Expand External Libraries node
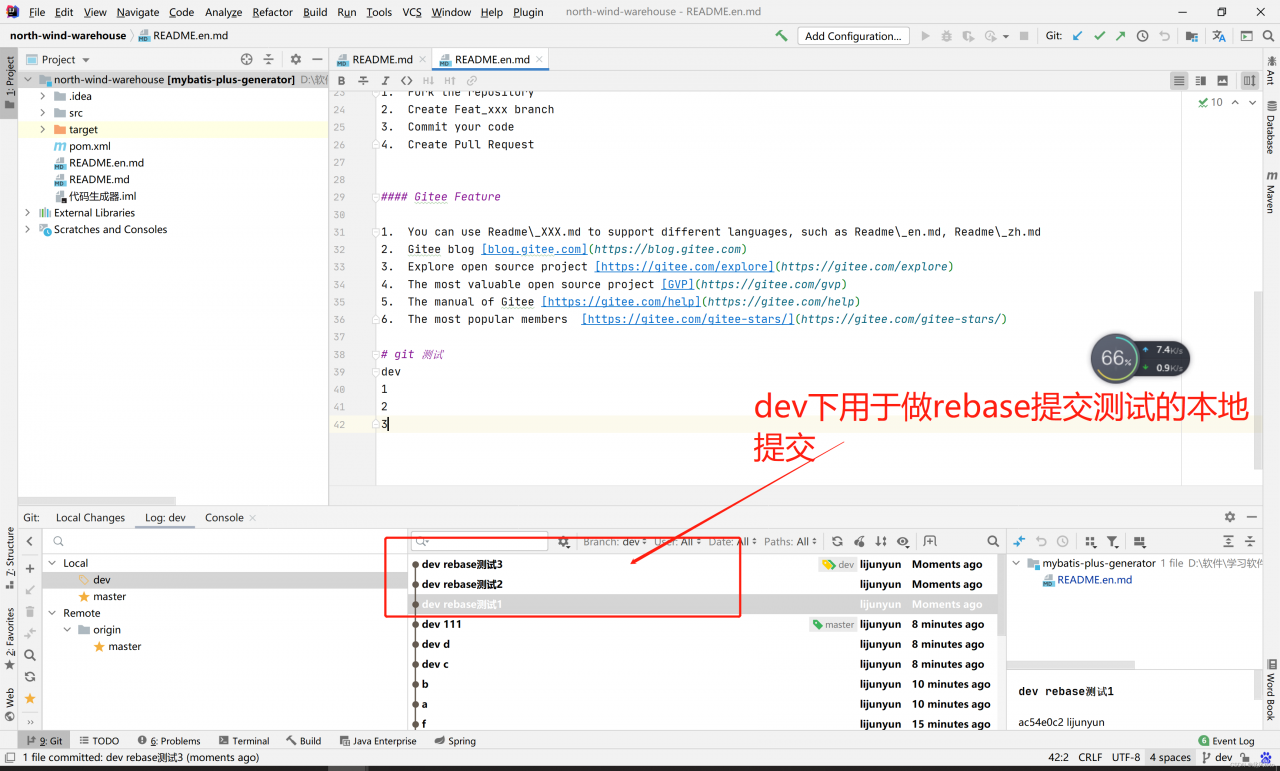The image size is (1280, 771). pyautogui.click(x=27, y=213)
